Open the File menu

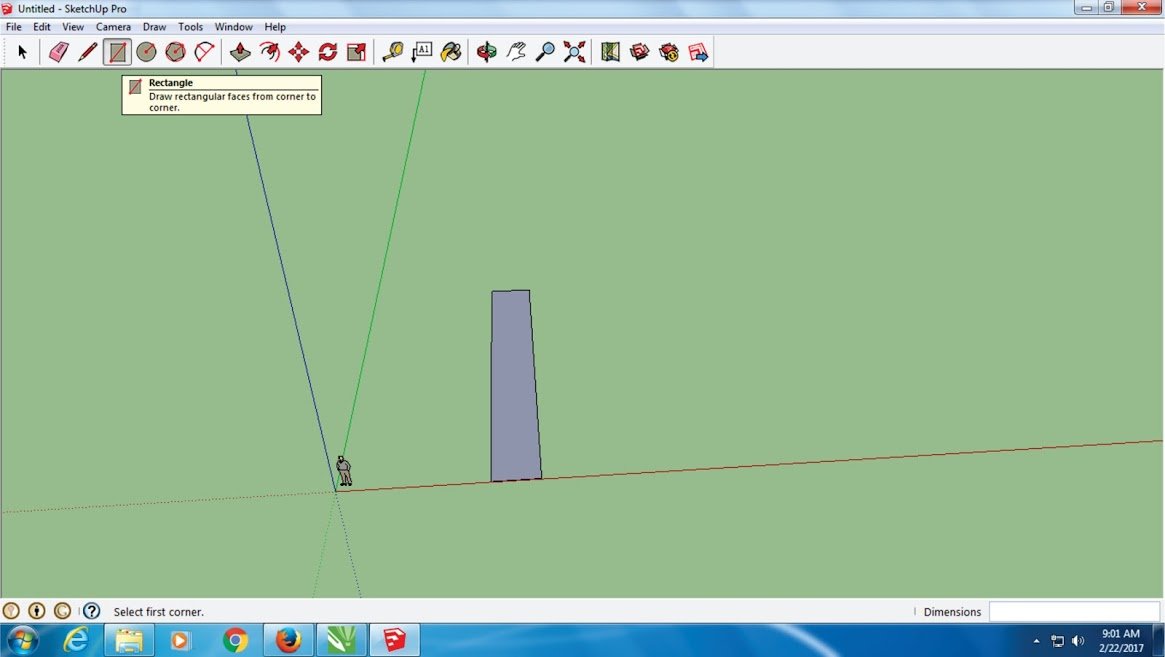tap(13, 27)
